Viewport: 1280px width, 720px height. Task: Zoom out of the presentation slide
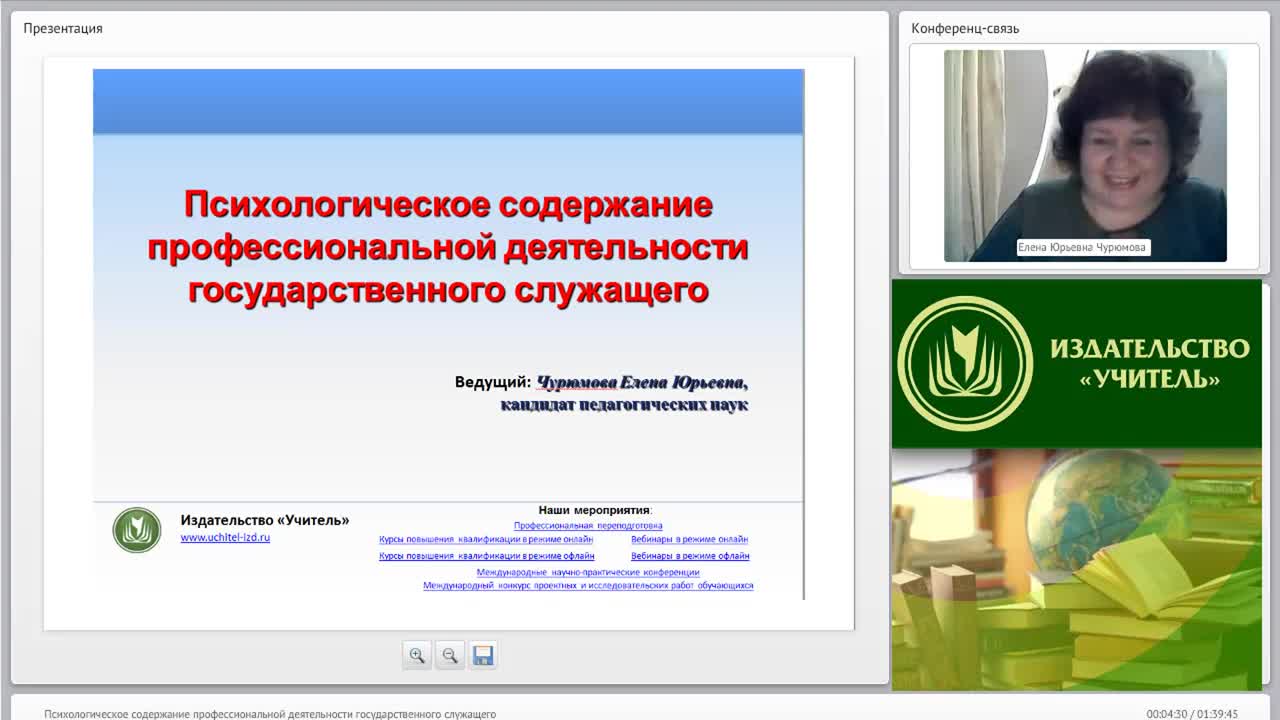coord(450,655)
